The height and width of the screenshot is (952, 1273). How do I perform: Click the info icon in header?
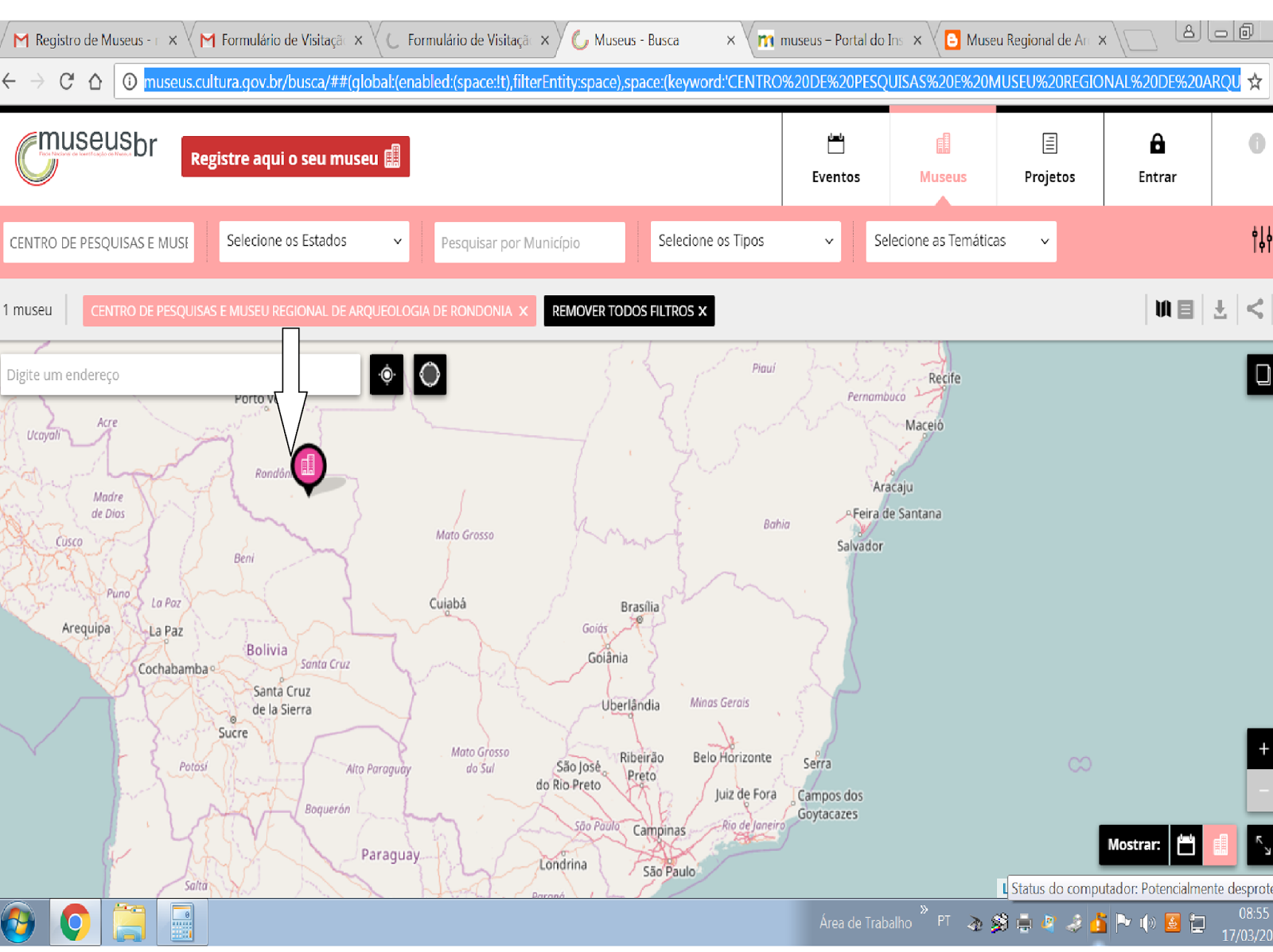pos(1256,143)
